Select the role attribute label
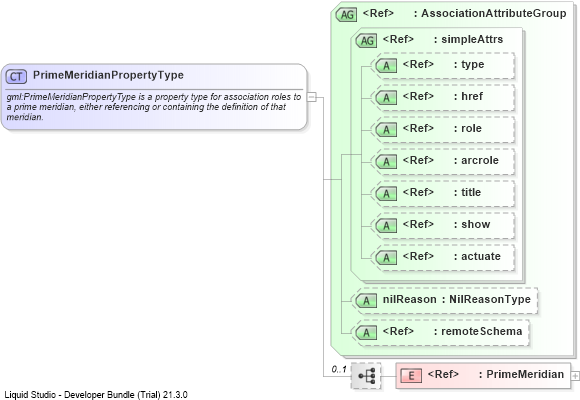Image resolution: width=580 pixels, height=400 pixels. (x=471, y=128)
